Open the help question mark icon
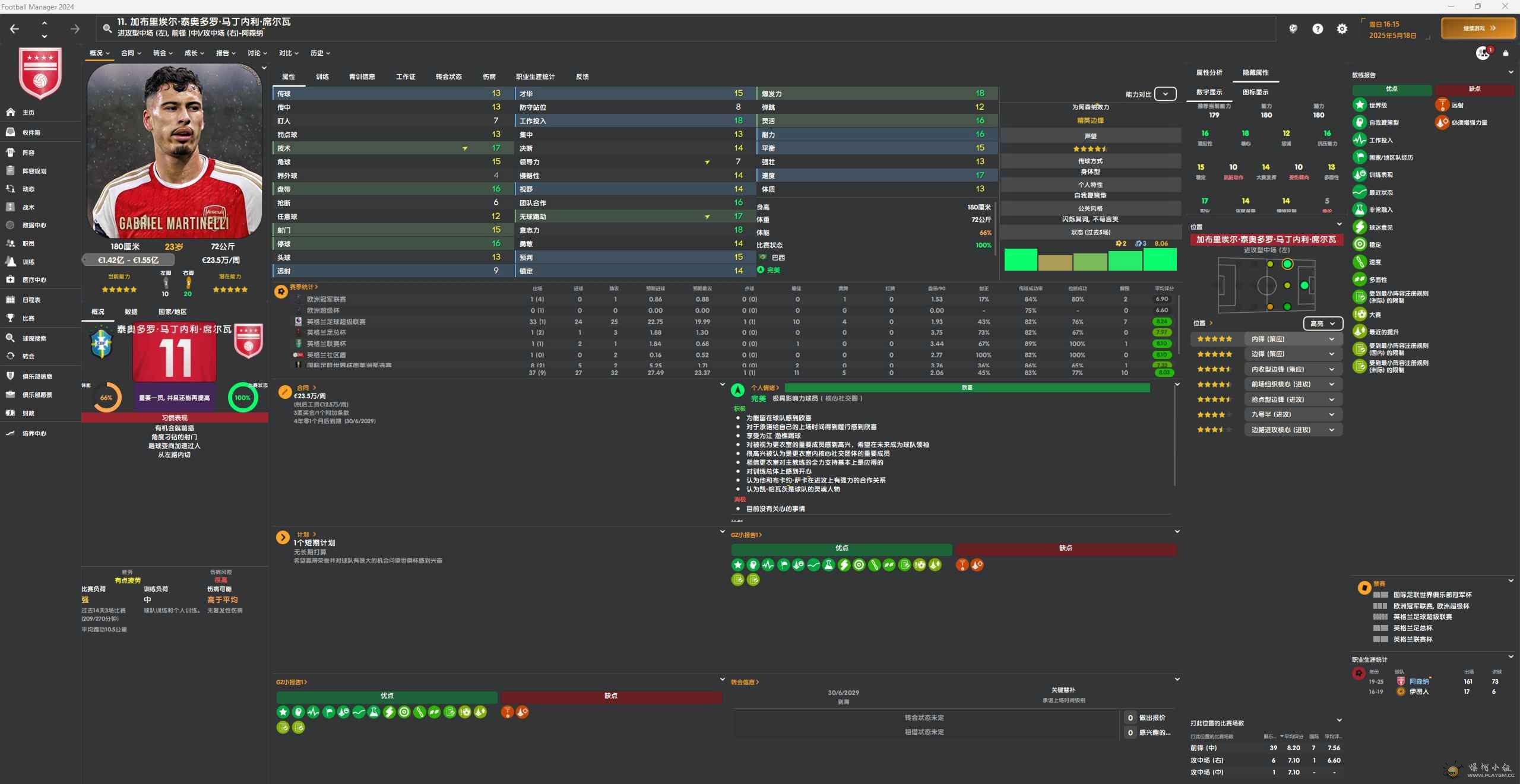The width and height of the screenshot is (1520, 784). tap(1318, 28)
